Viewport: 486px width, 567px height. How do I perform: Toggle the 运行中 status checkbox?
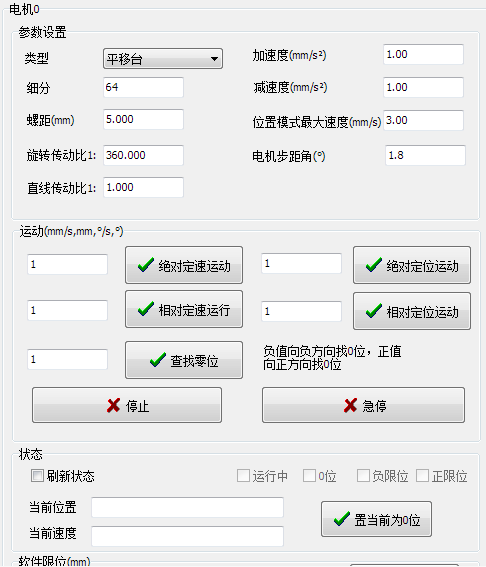[x=243, y=476]
